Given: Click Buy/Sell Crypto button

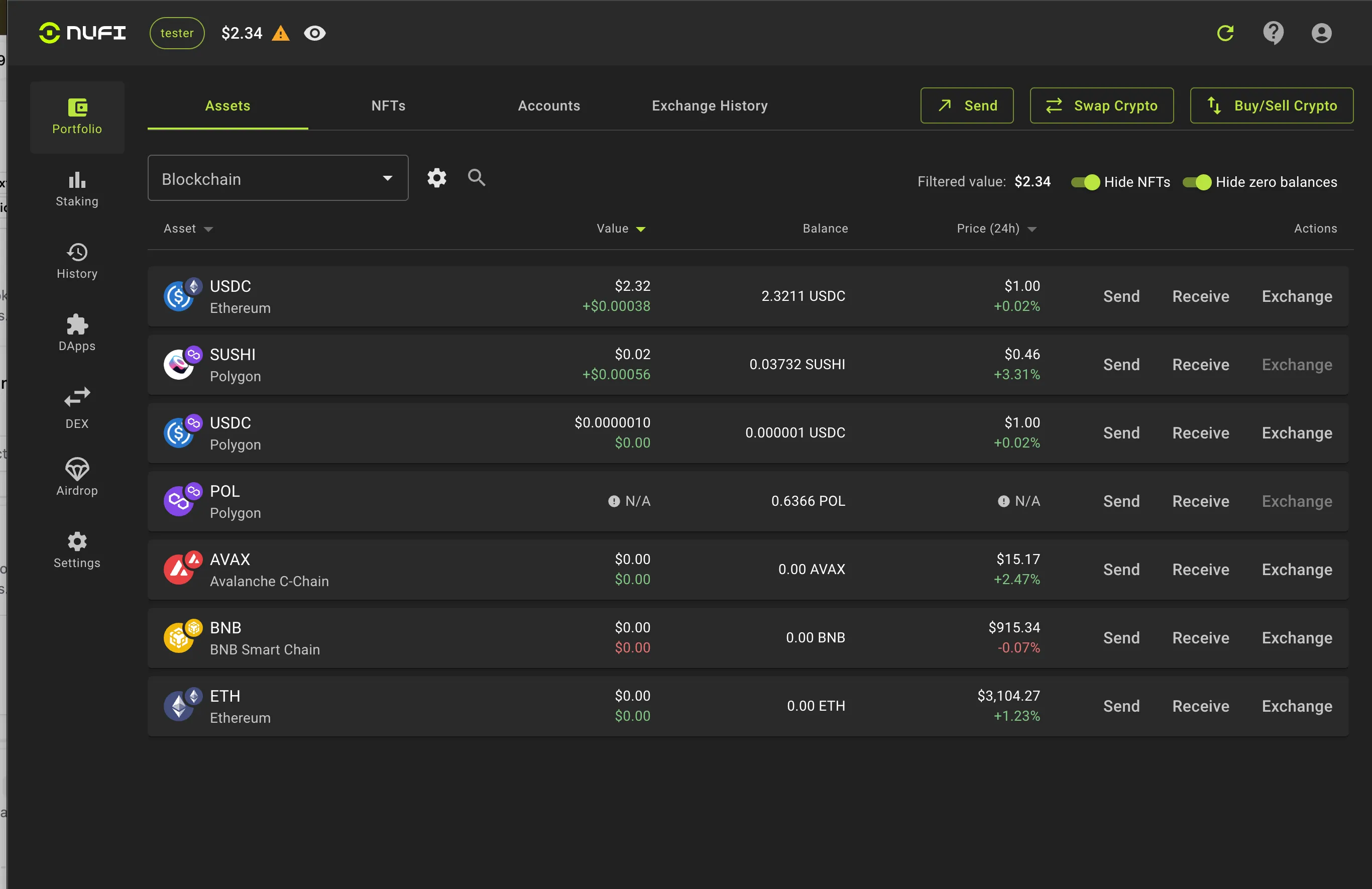Looking at the screenshot, I should pos(1272,105).
